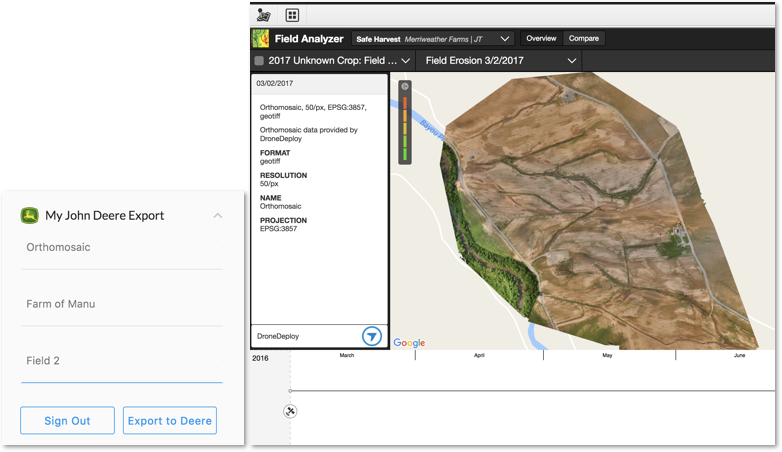Click the Export to Deere button
Screen dimensions: 782x452
(170, 421)
